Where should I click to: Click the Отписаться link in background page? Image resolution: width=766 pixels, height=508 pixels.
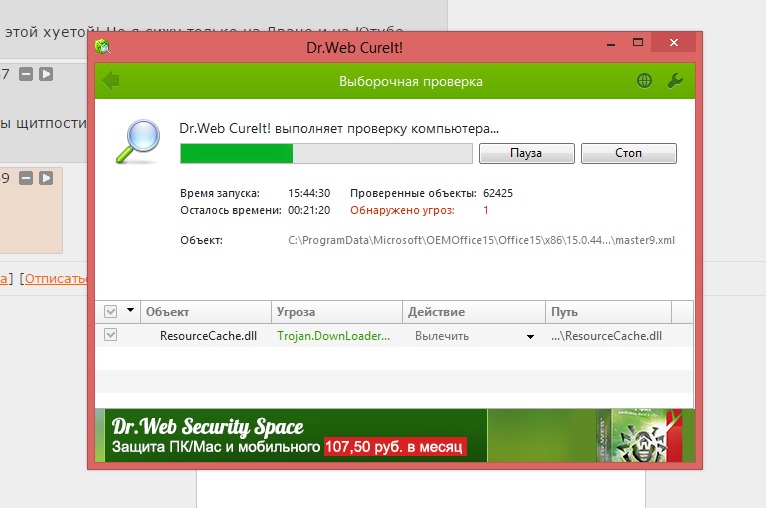(56, 278)
